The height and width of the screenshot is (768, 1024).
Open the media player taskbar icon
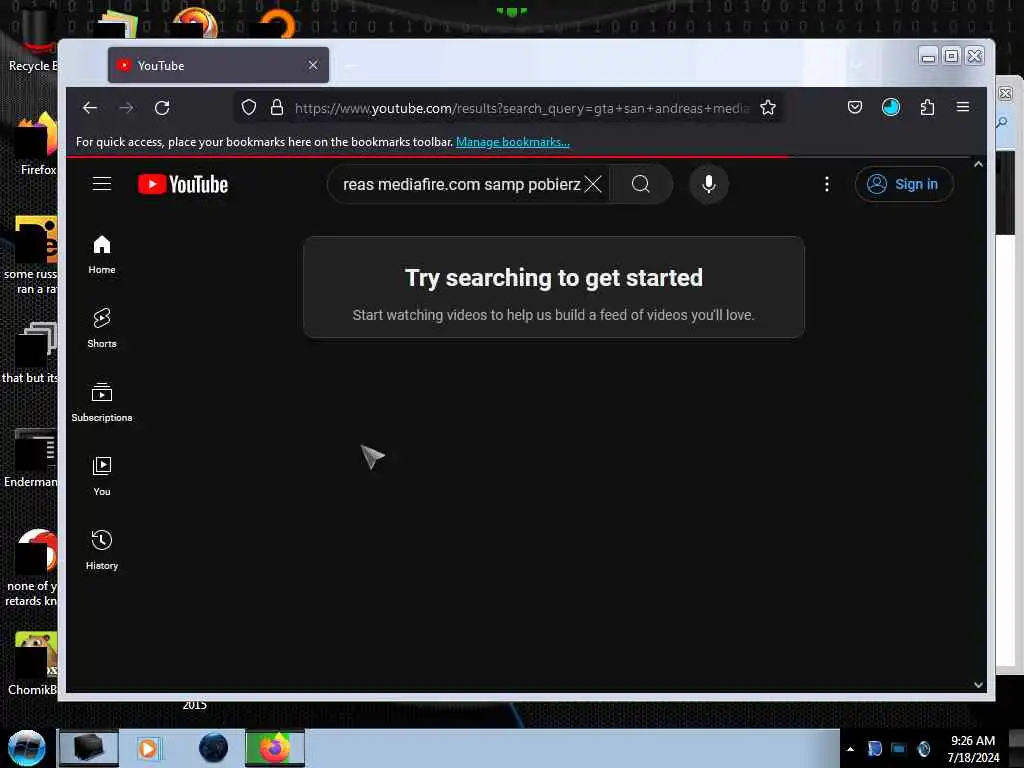[x=148, y=748]
